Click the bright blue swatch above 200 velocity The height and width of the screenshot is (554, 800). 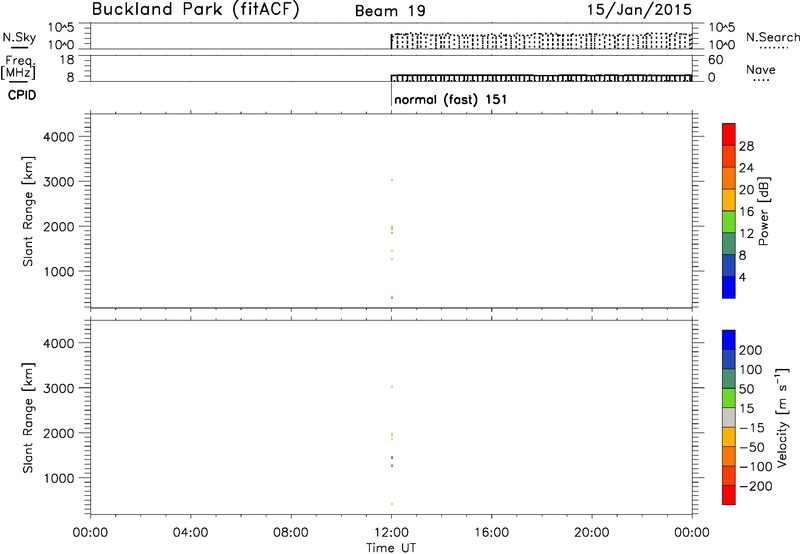tap(729, 340)
